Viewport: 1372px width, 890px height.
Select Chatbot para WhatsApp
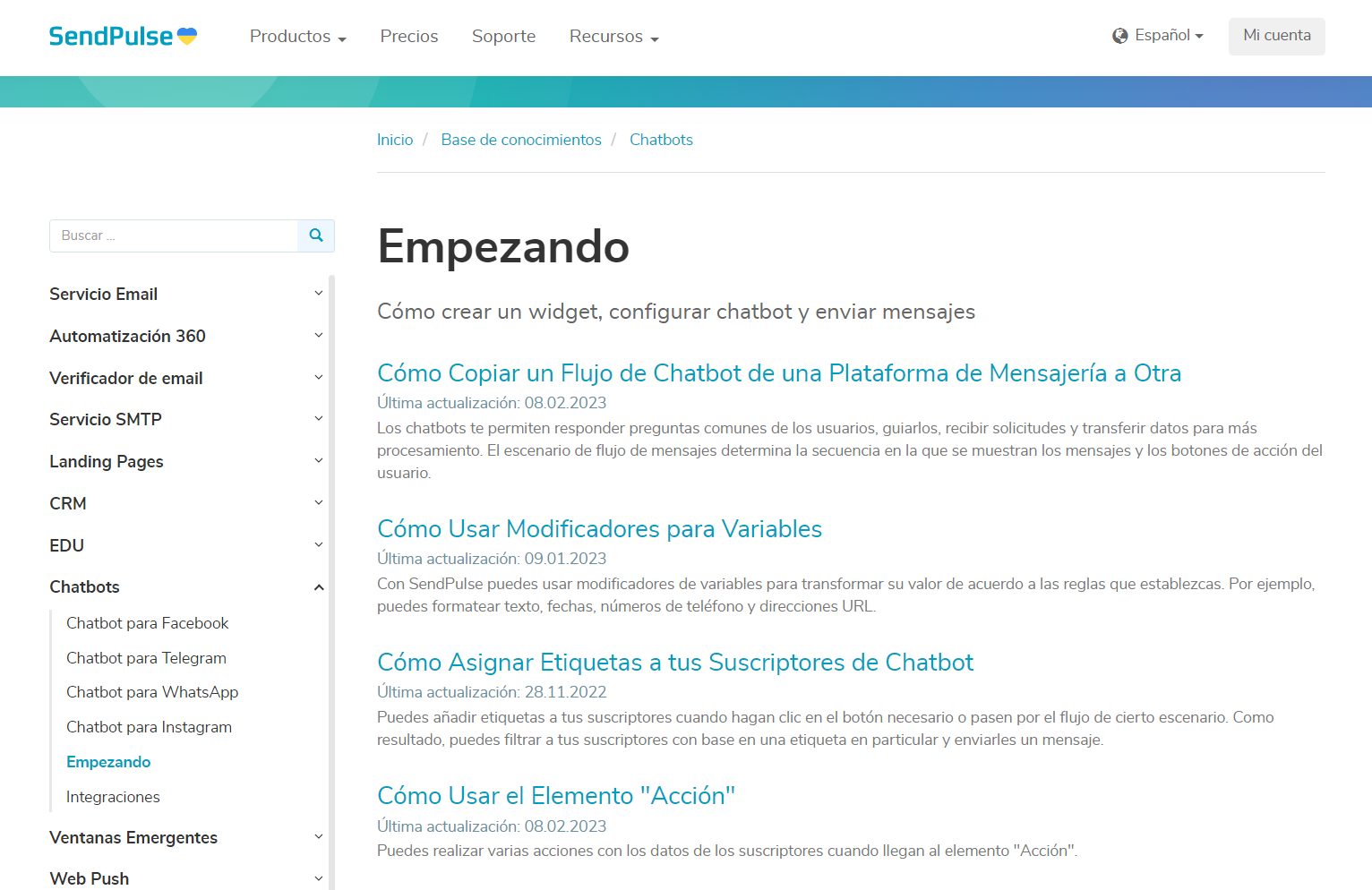click(x=152, y=692)
